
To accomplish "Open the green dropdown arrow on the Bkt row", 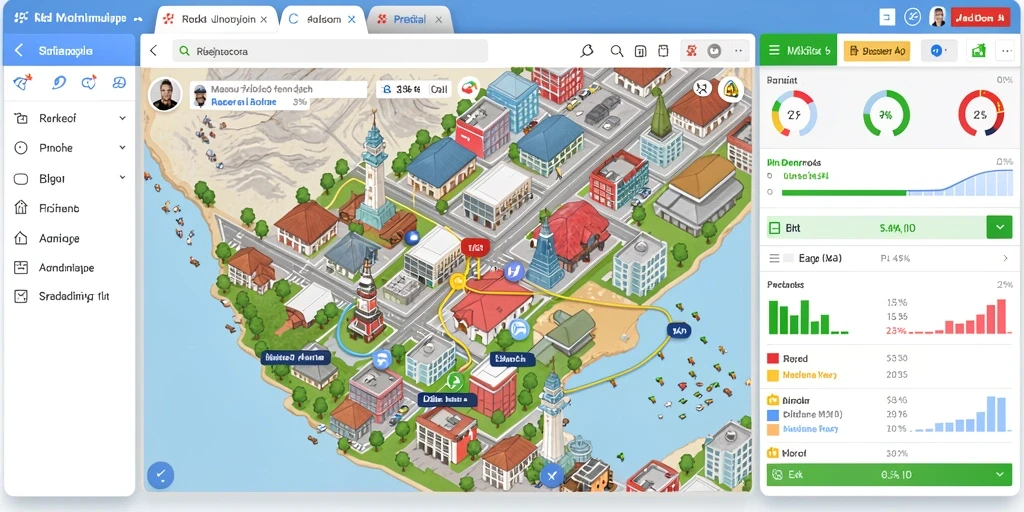I will click(x=999, y=228).
